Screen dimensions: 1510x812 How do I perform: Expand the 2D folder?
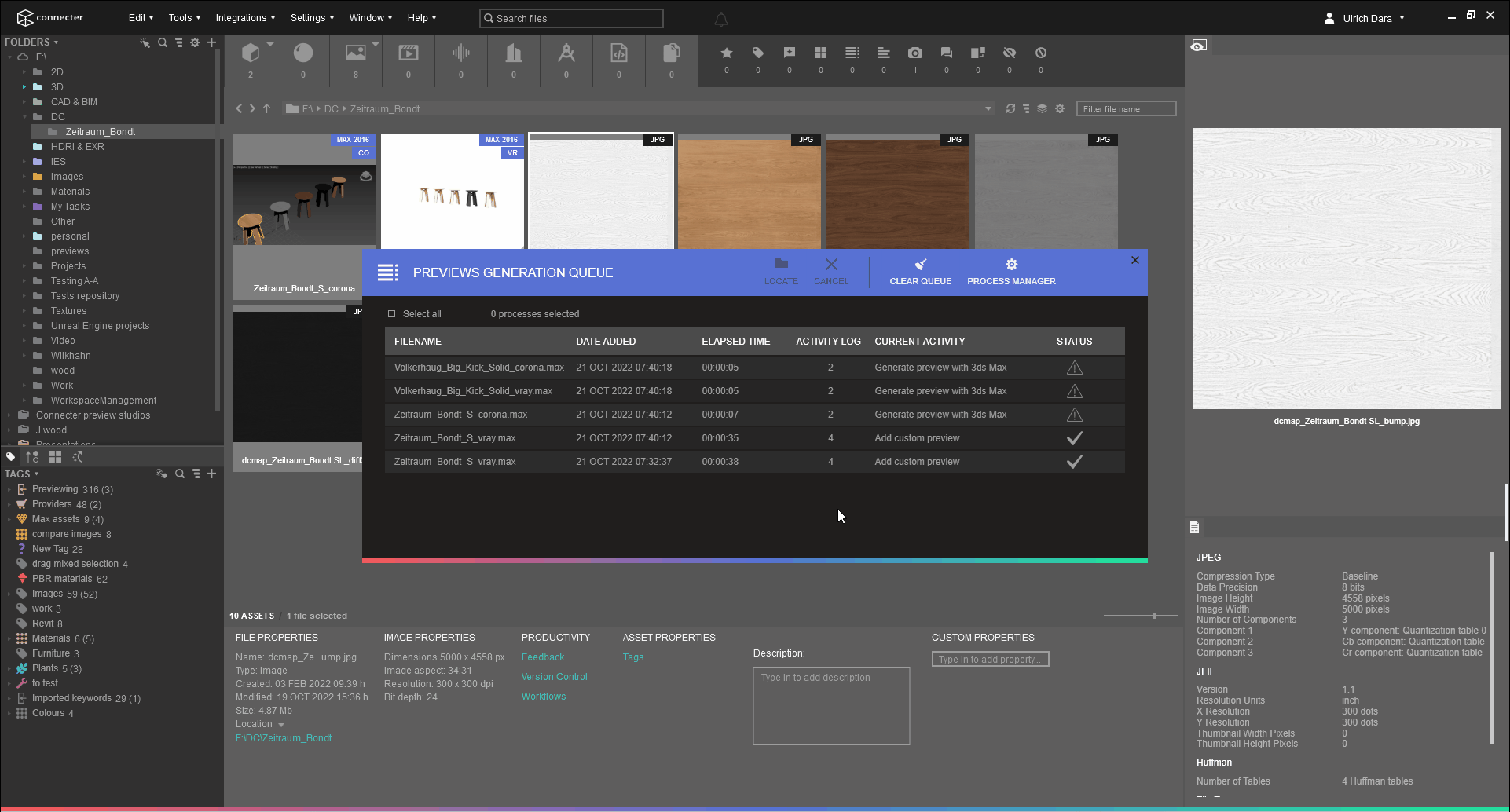[x=24, y=72]
